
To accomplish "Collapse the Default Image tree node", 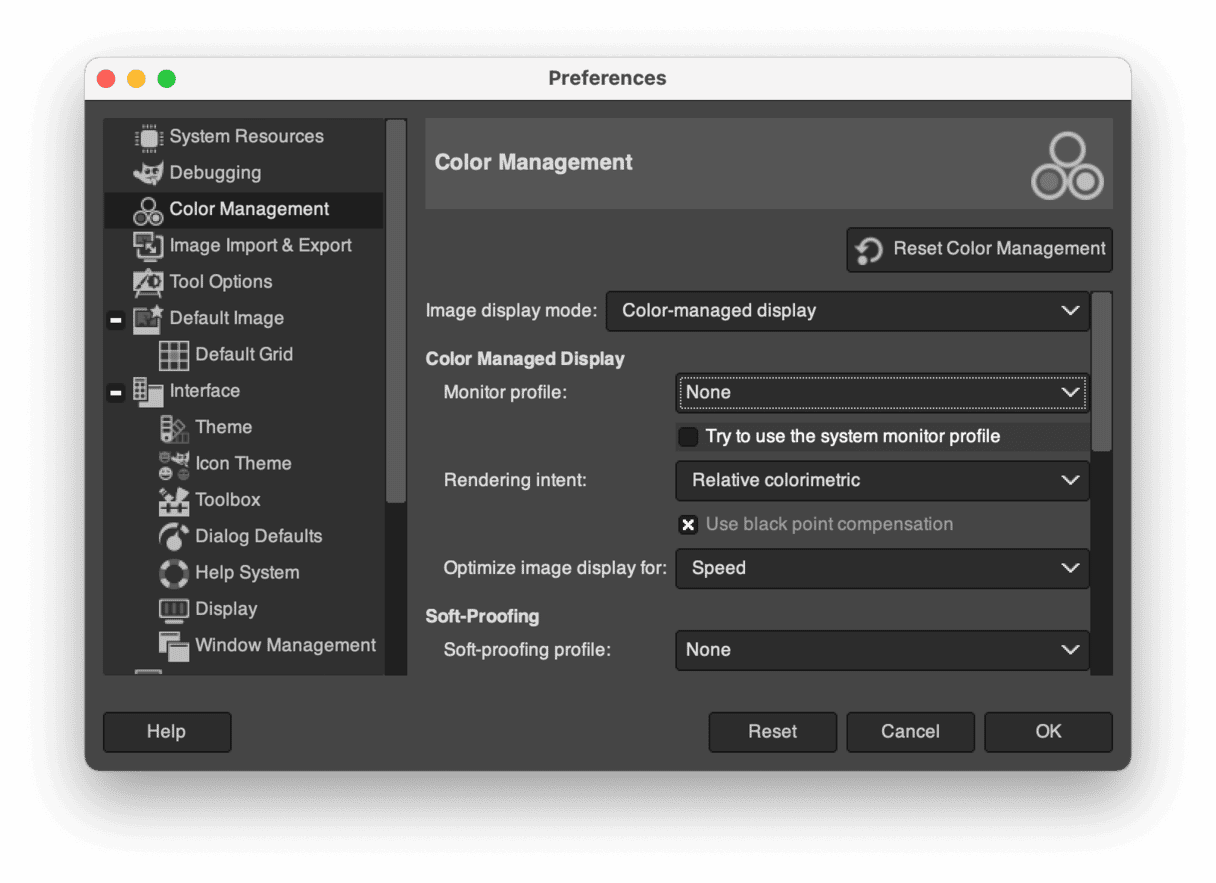I will (x=116, y=319).
